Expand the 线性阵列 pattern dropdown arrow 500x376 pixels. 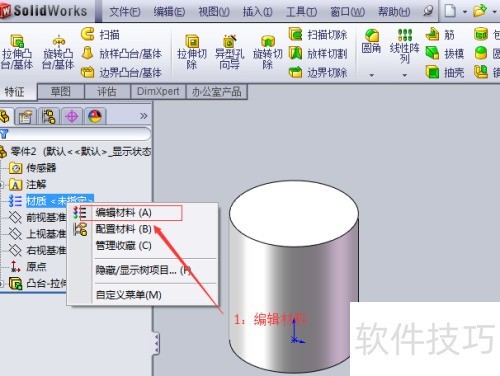pos(405,75)
